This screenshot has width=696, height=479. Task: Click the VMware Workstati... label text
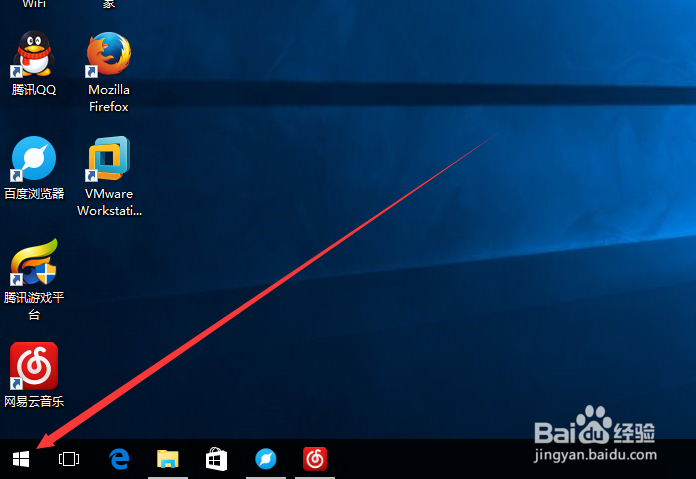coord(109,202)
